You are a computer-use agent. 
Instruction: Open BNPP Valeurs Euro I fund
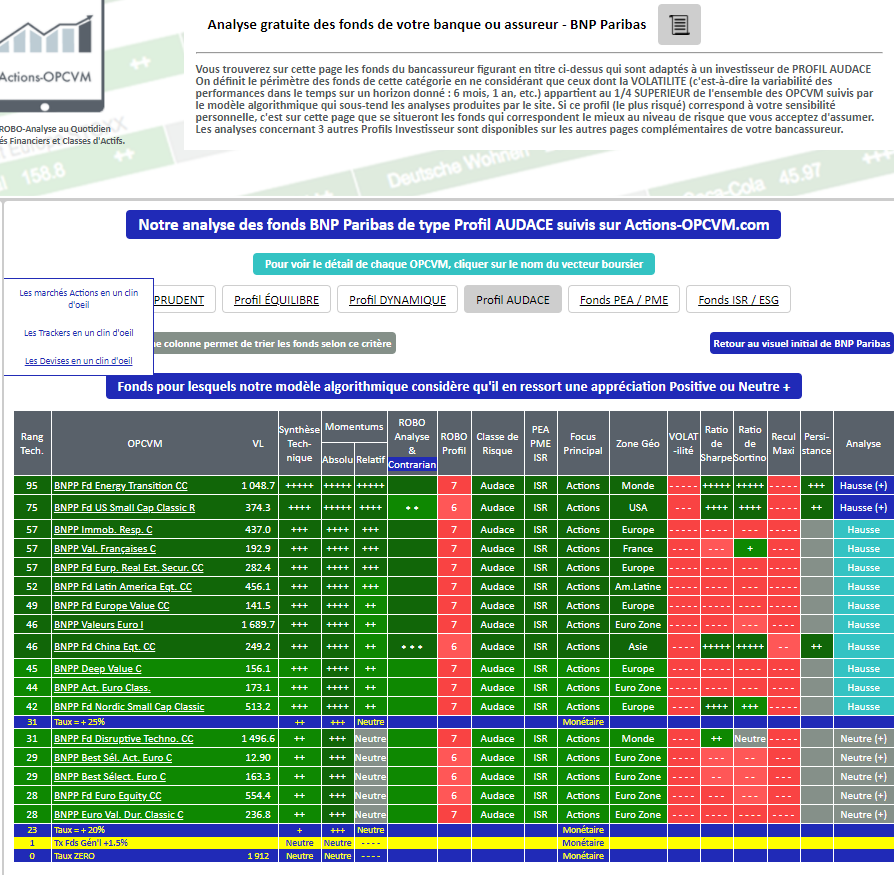pyautogui.click(x=99, y=625)
